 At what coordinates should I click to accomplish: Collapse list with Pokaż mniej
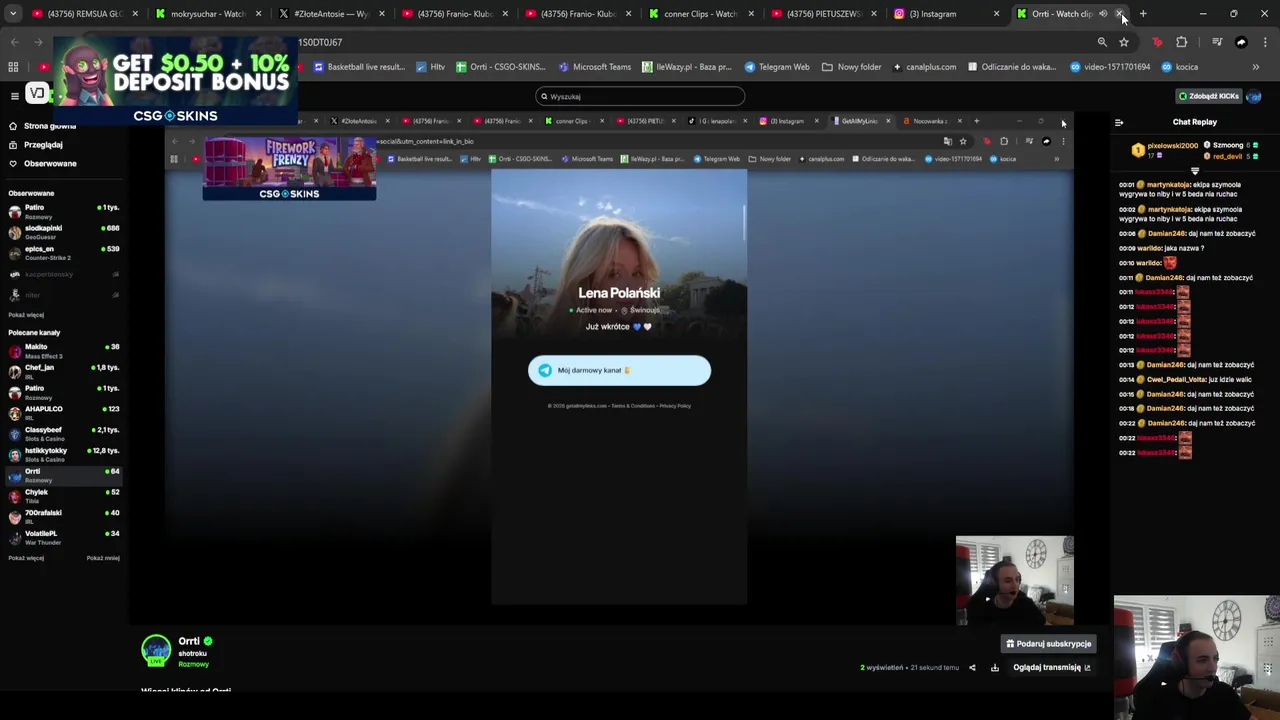[103, 558]
